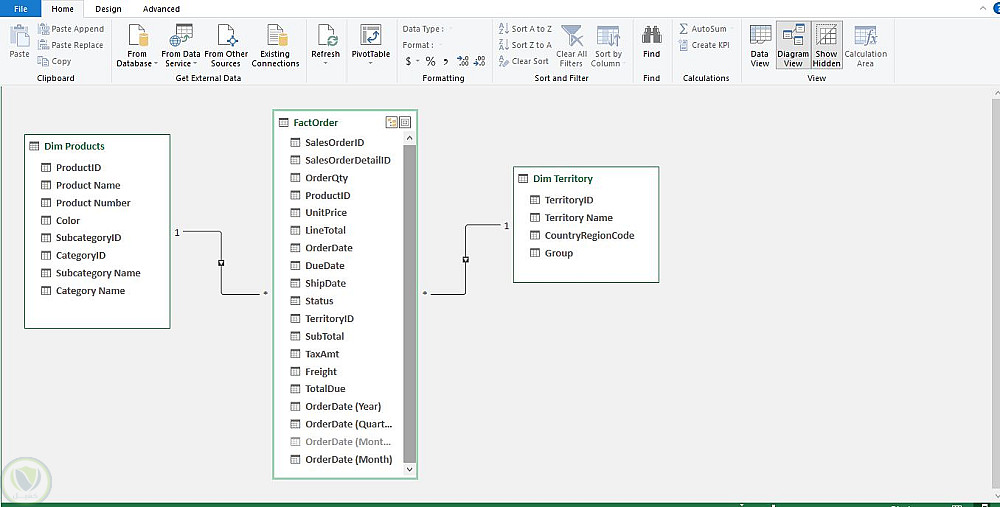Click the AutoSum button
The height and width of the screenshot is (507, 1000).
pos(703,29)
